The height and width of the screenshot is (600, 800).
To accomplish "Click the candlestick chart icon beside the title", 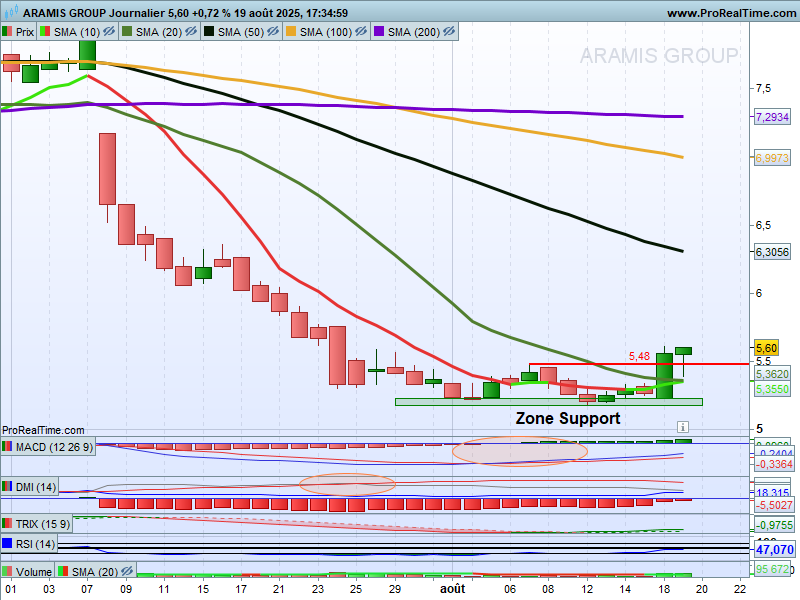I will coord(11,12).
